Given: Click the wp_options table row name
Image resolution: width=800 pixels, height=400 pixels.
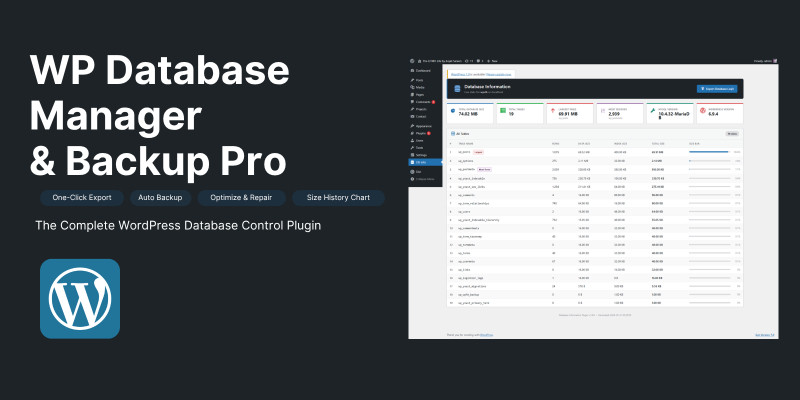Looking at the screenshot, I should click(x=465, y=161).
